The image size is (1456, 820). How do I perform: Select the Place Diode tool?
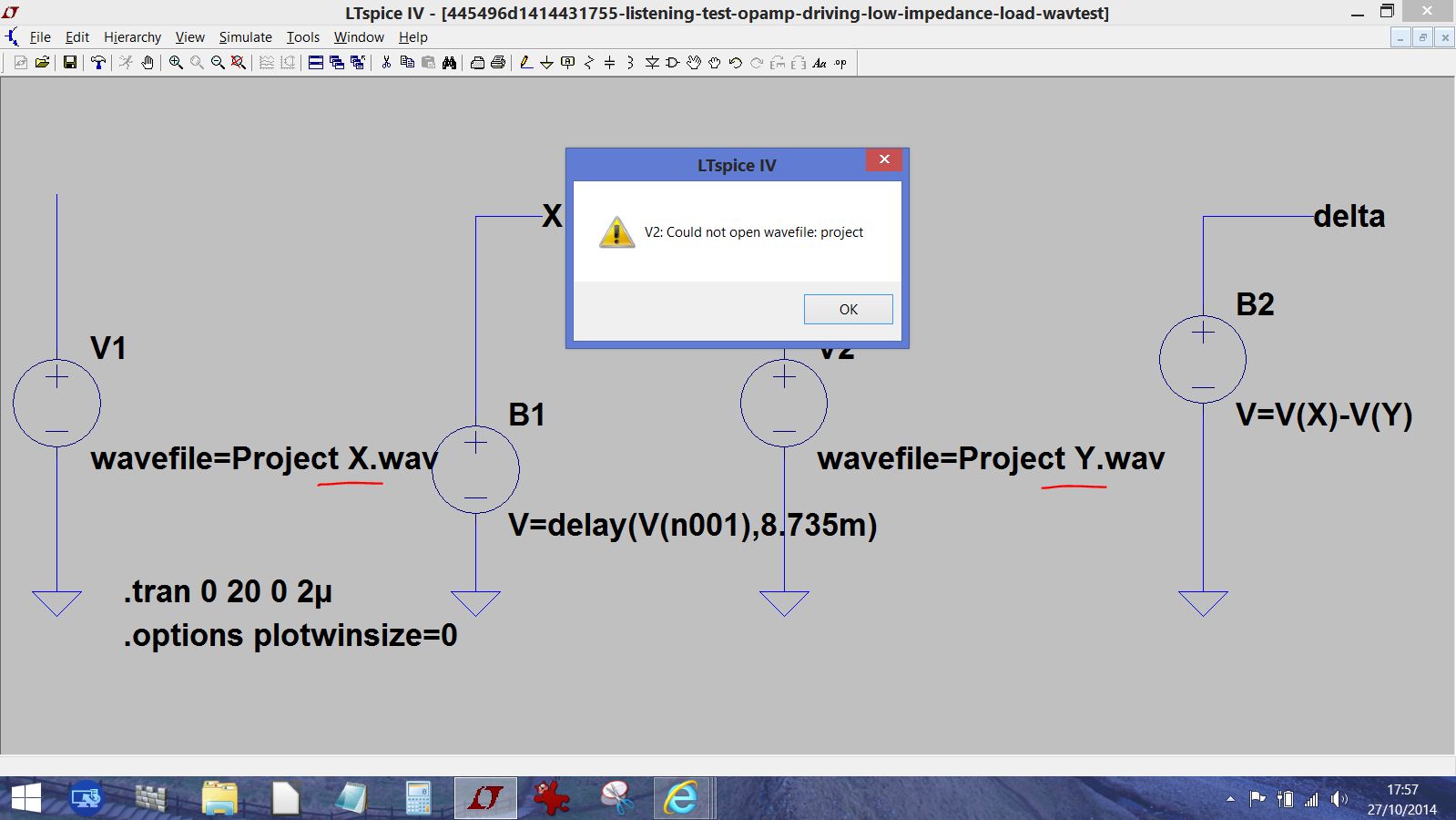pyautogui.click(x=652, y=62)
